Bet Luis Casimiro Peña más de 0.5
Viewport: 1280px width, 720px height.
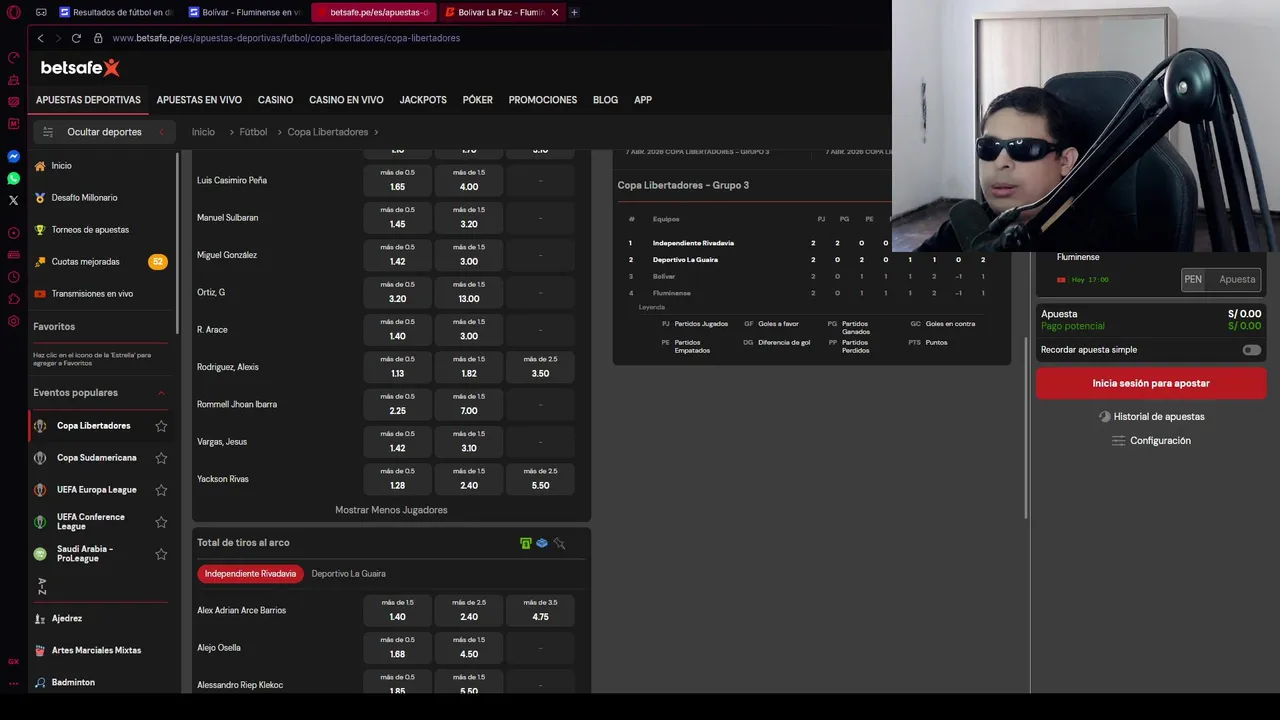[397, 181]
